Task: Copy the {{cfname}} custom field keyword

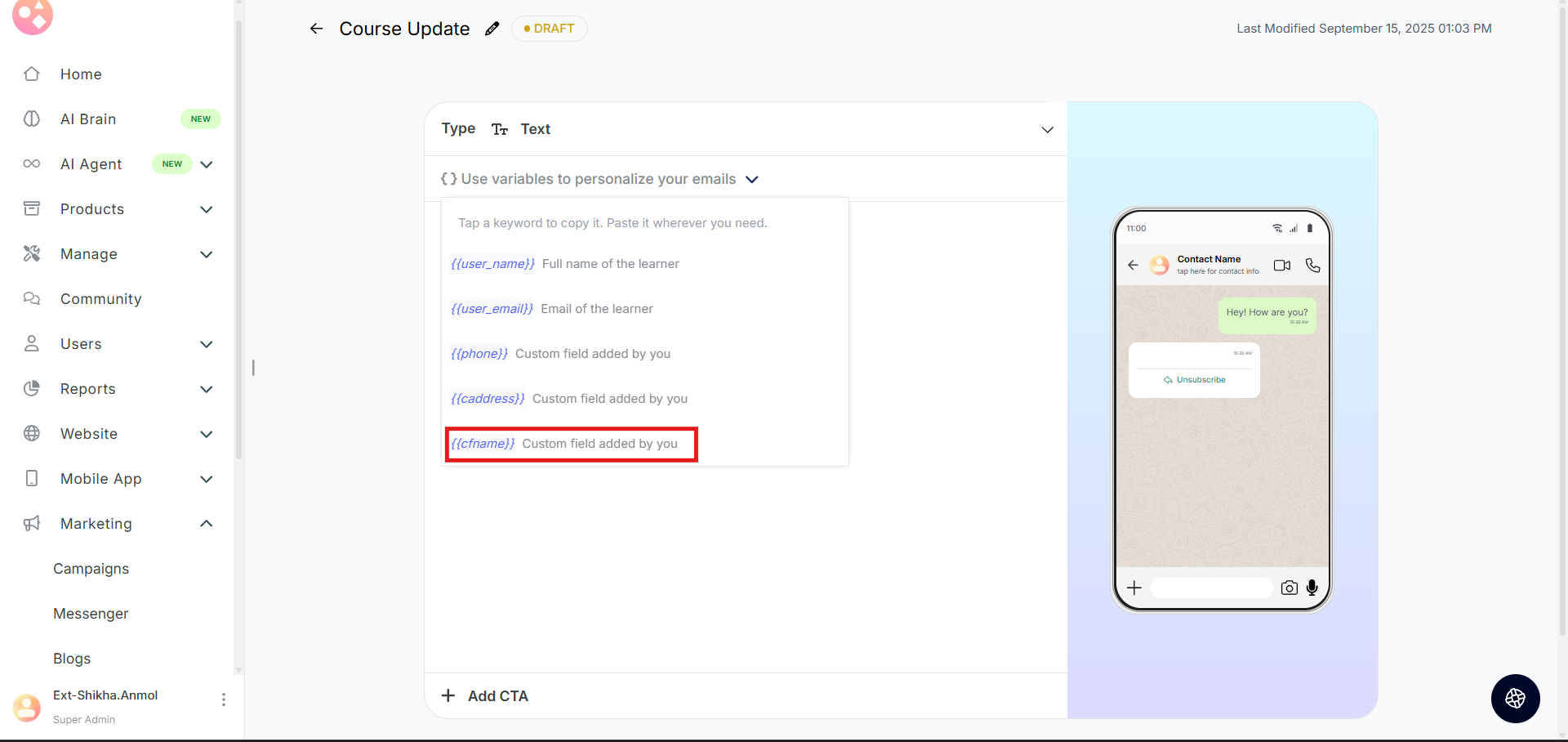Action: pyautogui.click(x=483, y=444)
